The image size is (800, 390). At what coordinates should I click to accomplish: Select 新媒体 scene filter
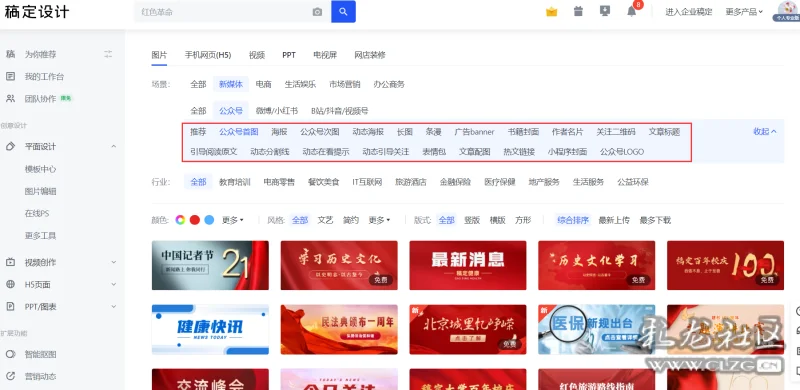(231, 84)
